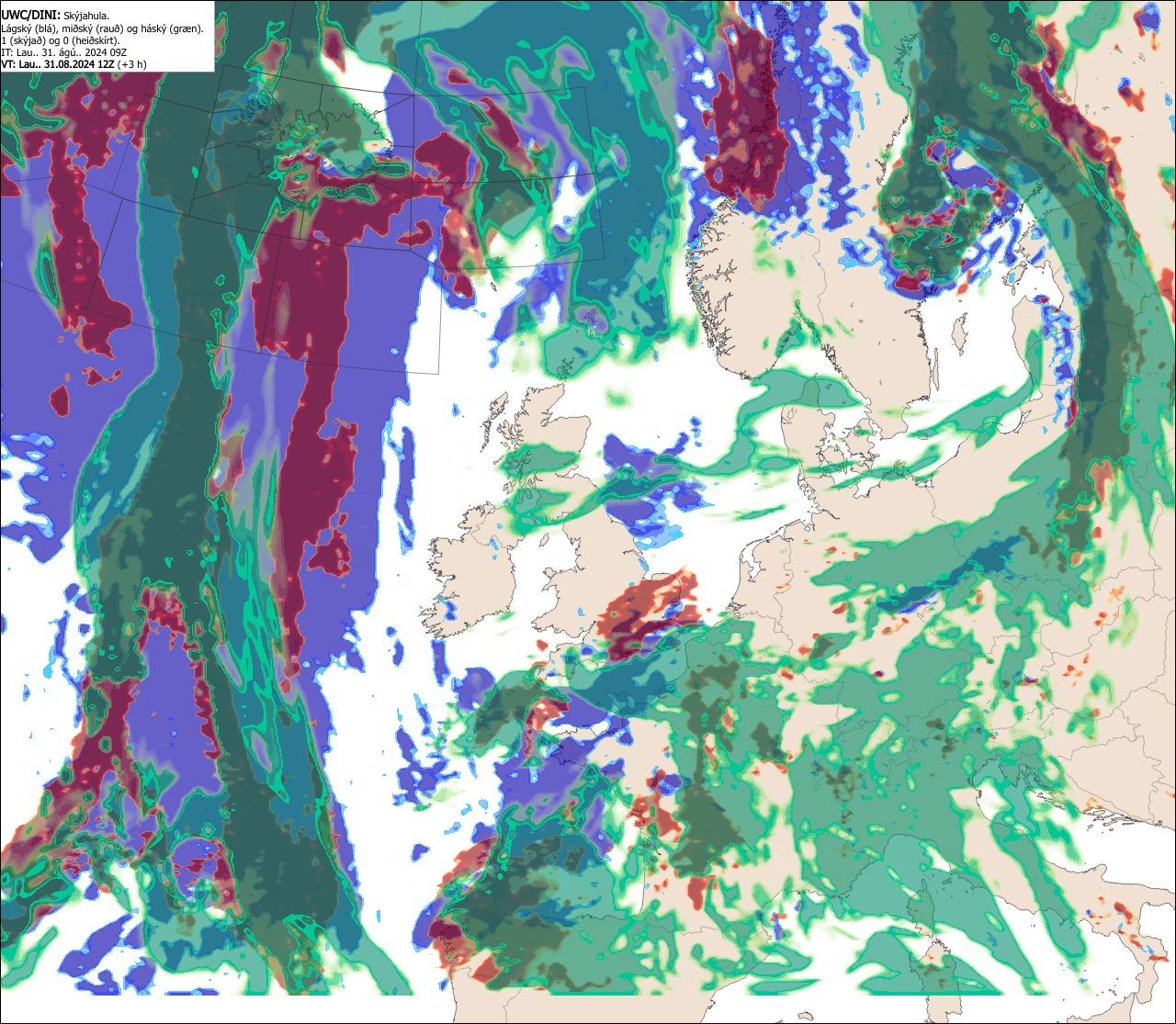Click the 'VT: Lau.. 31.08.2024 12Z (+3 h)' line

(x=73, y=64)
